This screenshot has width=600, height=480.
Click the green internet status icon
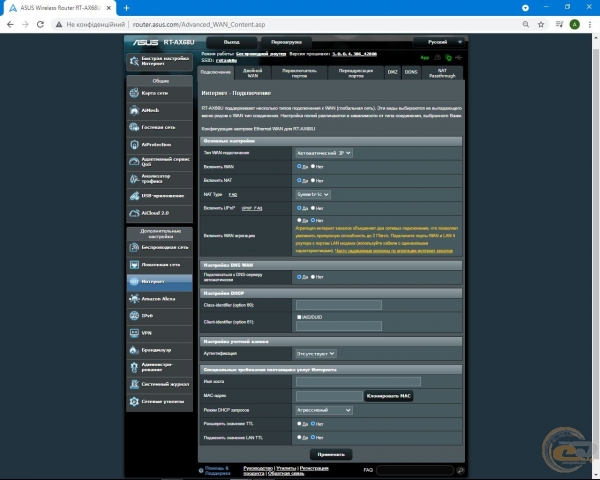[x=448, y=58]
